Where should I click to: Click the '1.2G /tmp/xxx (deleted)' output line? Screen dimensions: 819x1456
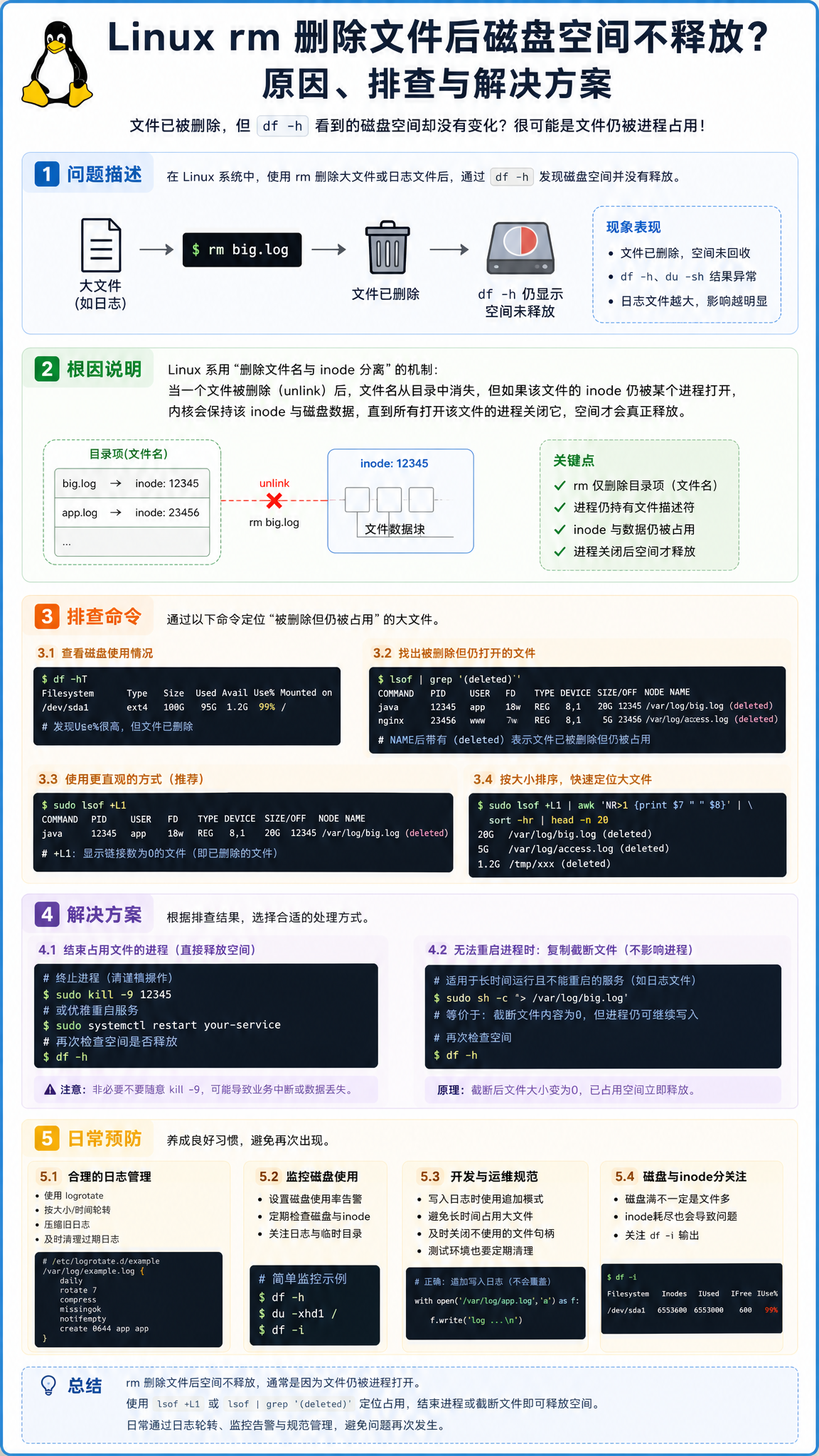point(544,864)
